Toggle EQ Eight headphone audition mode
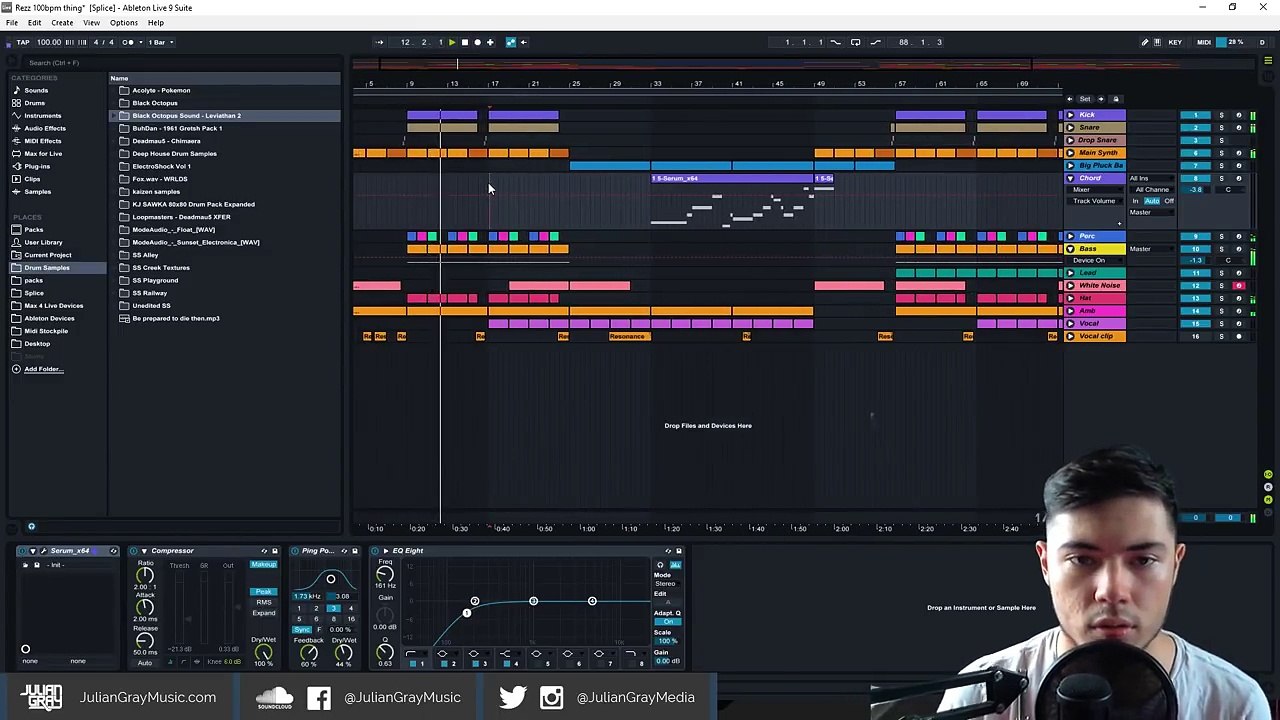The image size is (1280, 720). (x=660, y=565)
